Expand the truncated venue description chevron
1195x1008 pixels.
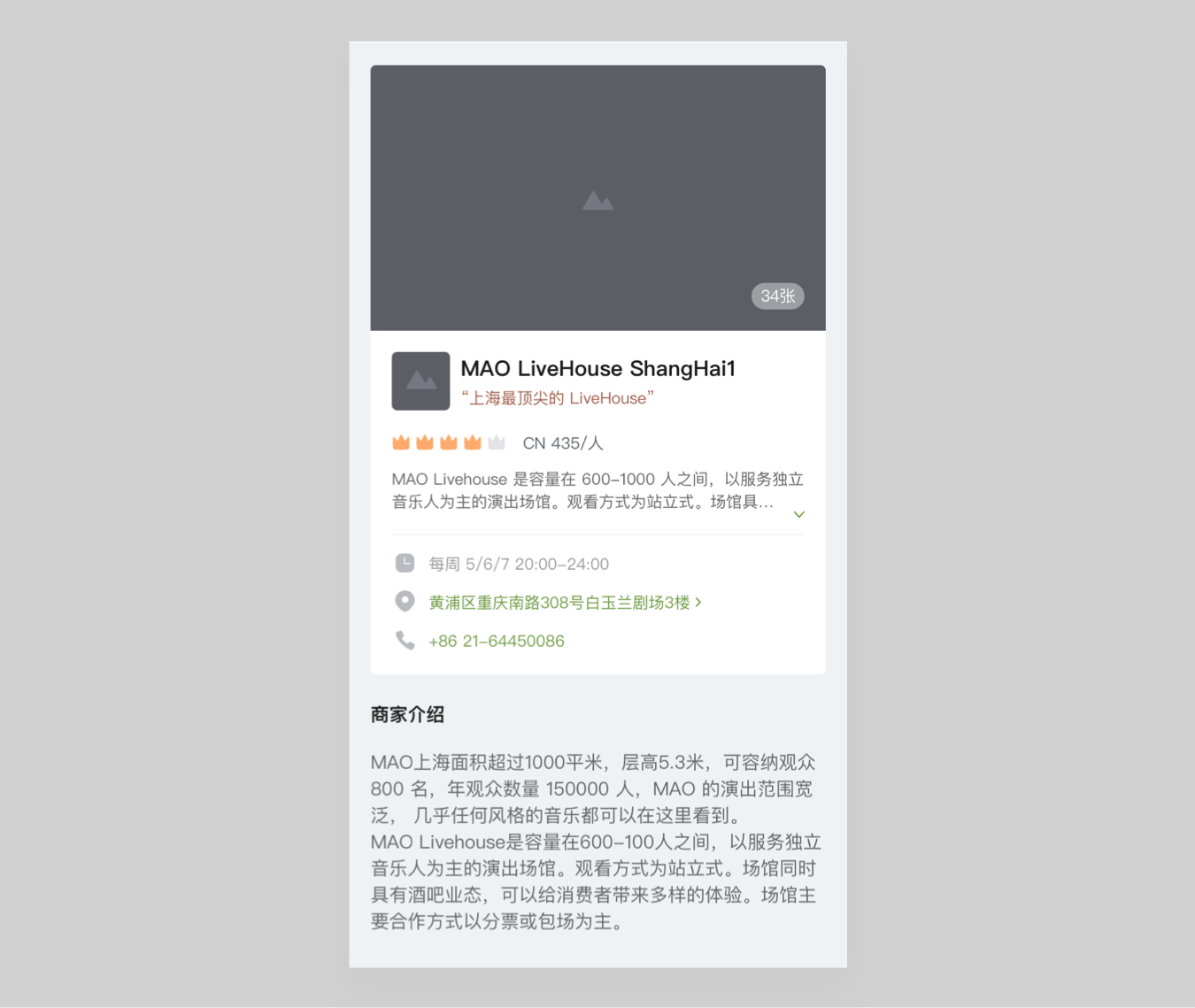(x=798, y=514)
